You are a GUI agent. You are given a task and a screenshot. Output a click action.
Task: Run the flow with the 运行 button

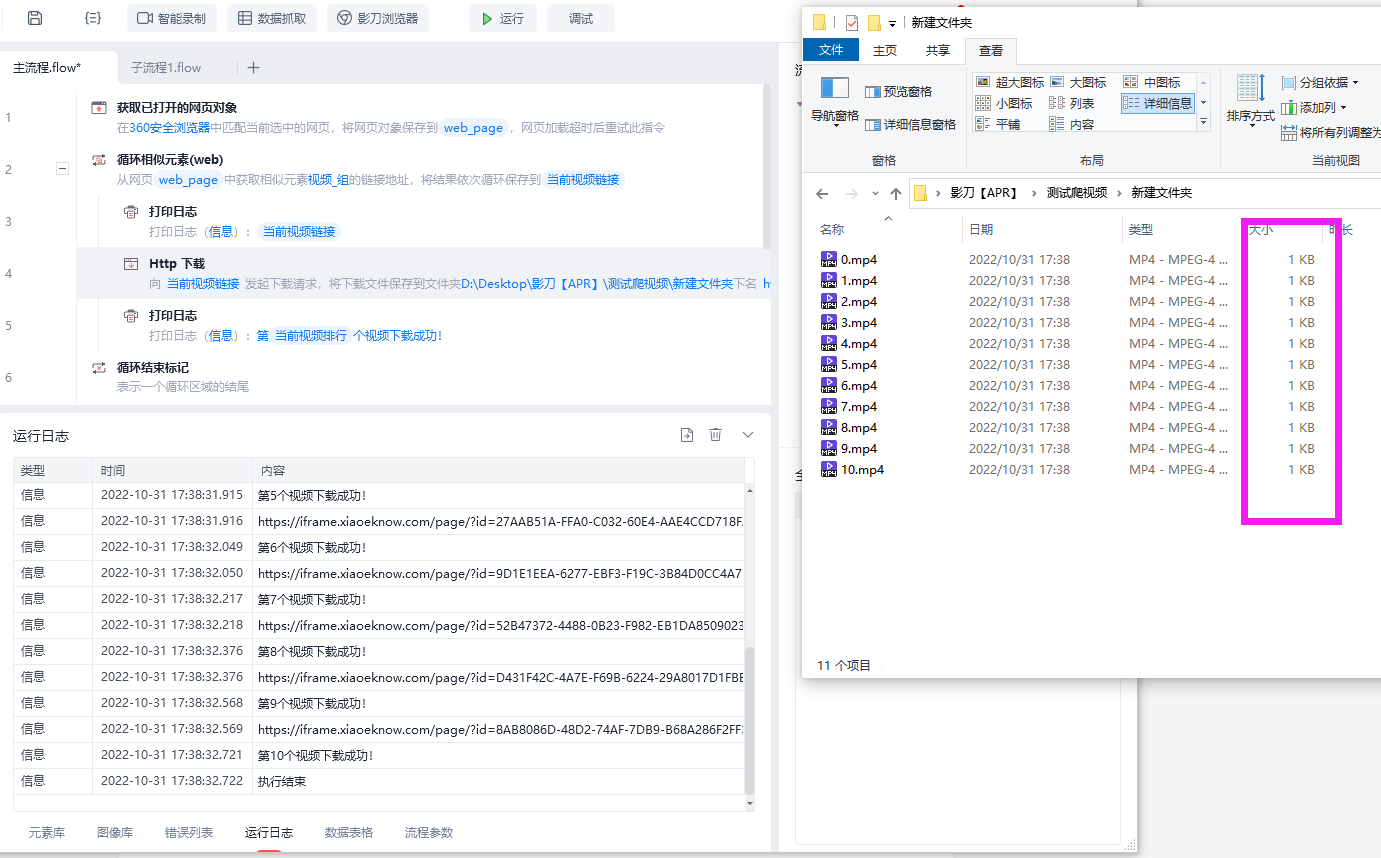coord(502,18)
